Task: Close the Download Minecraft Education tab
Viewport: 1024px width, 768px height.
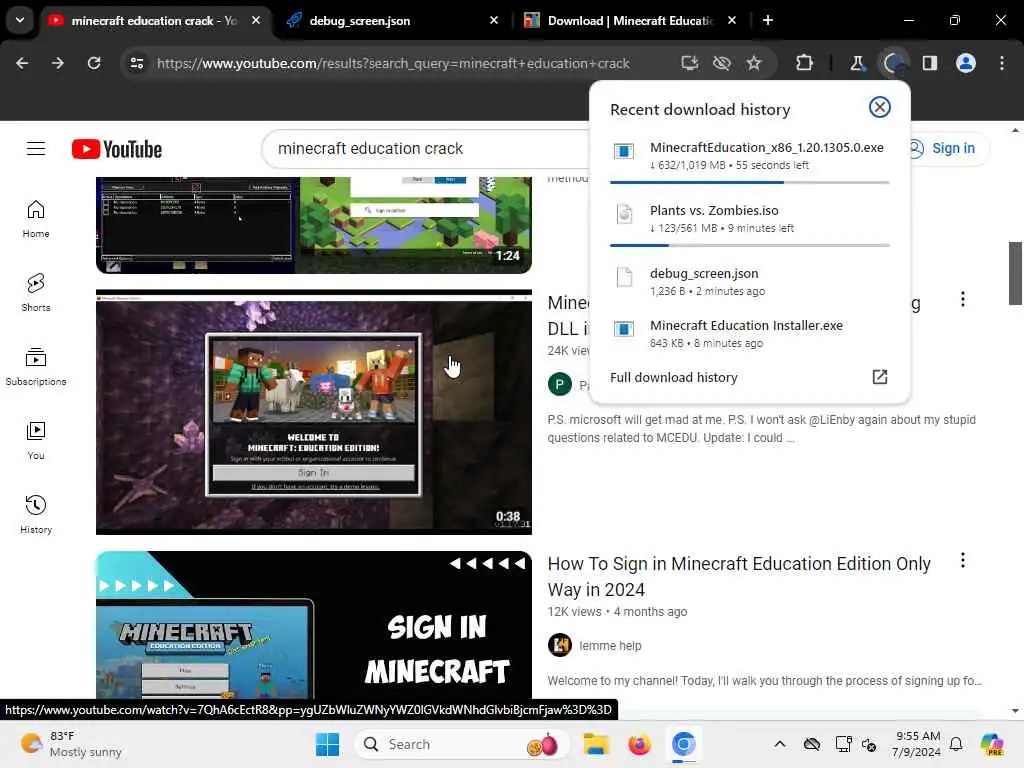Action: (732, 21)
